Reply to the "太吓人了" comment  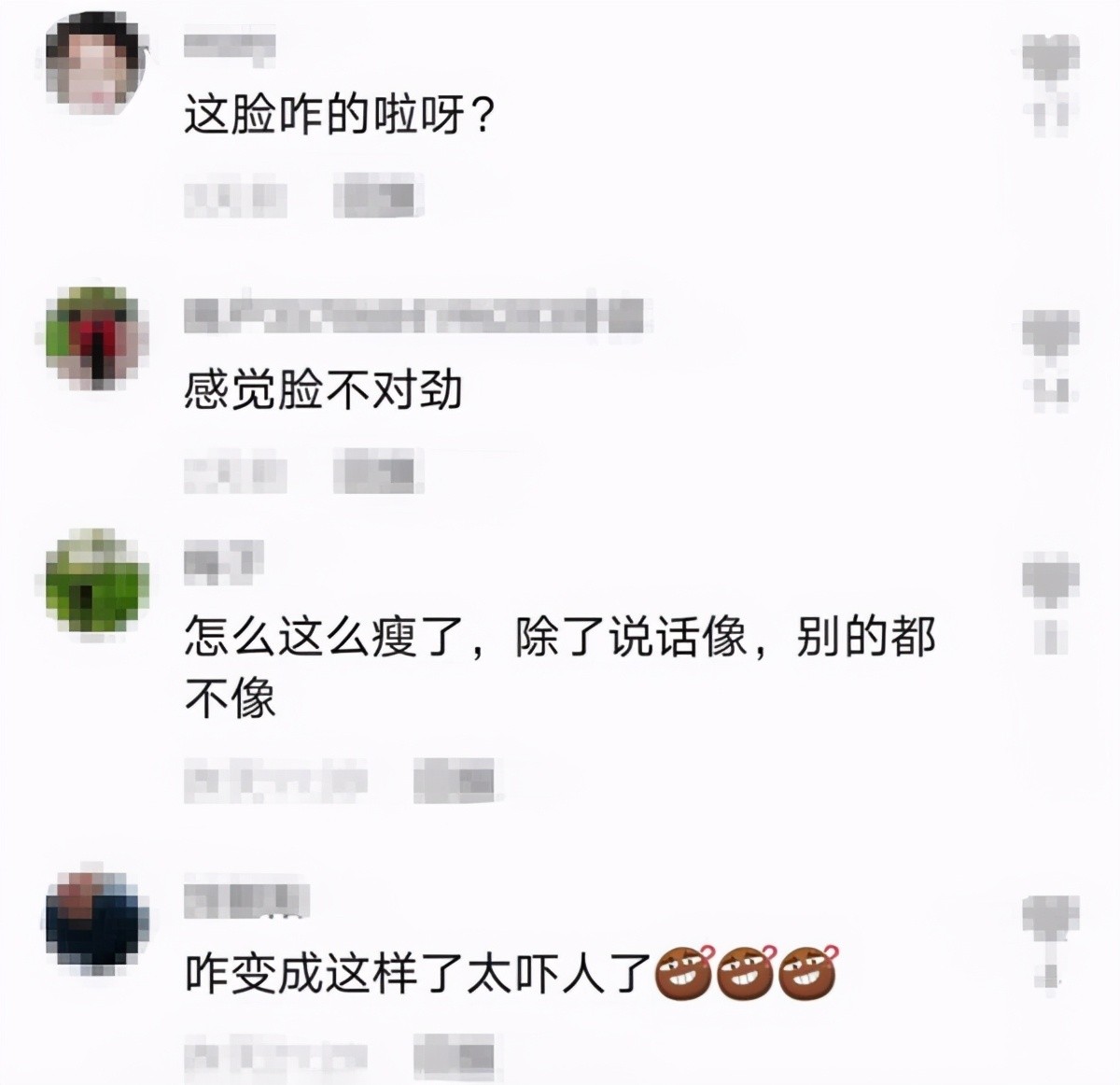click(456, 1054)
